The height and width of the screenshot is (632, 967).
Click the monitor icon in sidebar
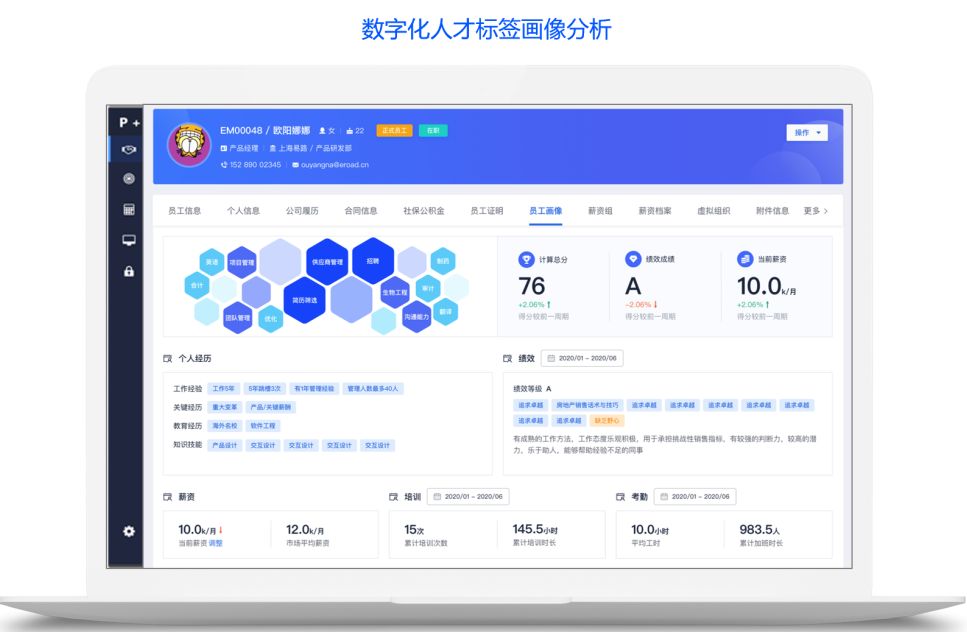click(128, 240)
